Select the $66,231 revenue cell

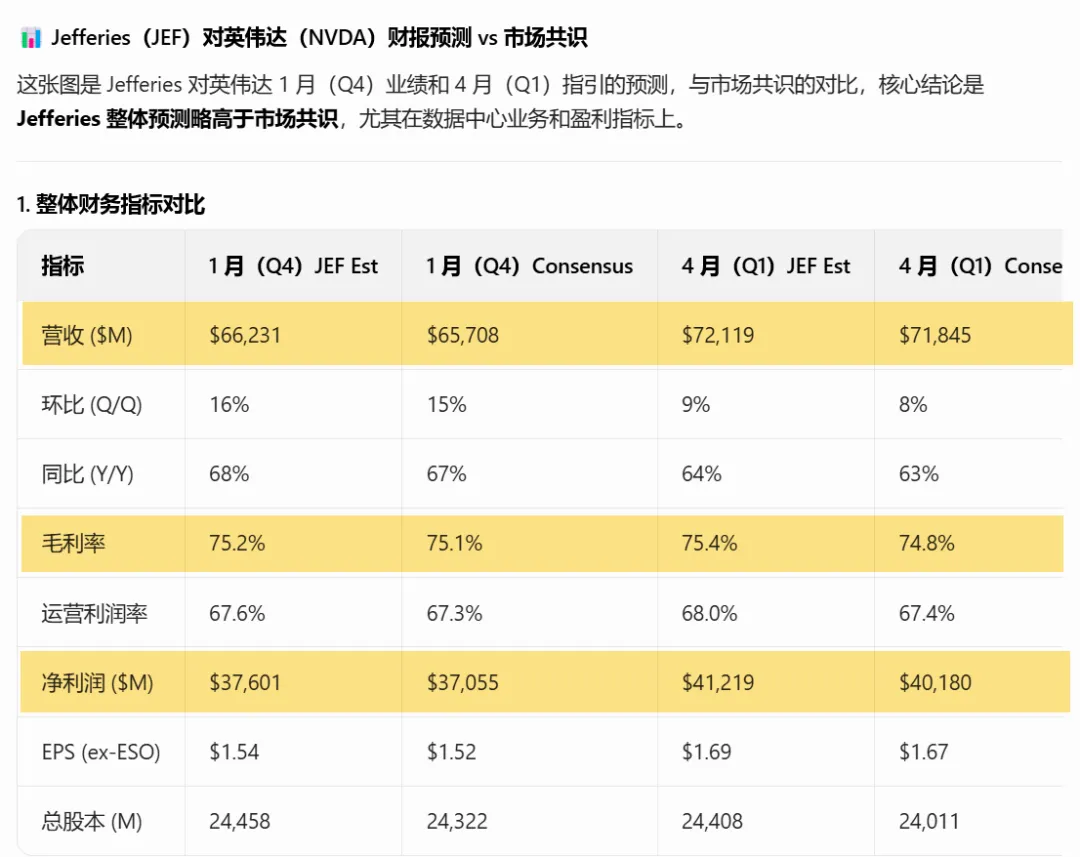[x=245, y=335]
